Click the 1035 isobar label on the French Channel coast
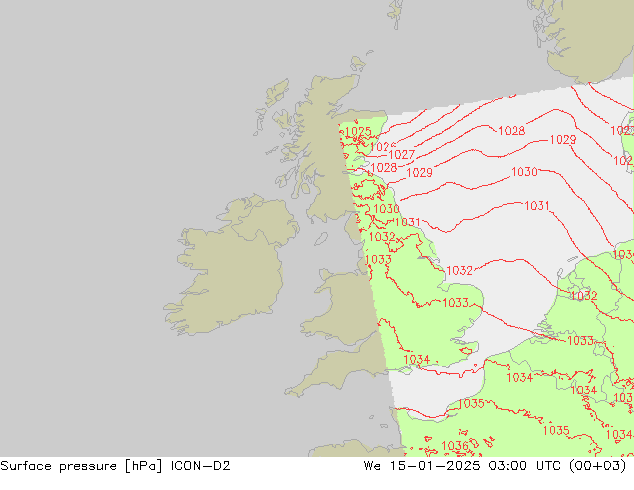The image size is (634, 490). click(471, 403)
